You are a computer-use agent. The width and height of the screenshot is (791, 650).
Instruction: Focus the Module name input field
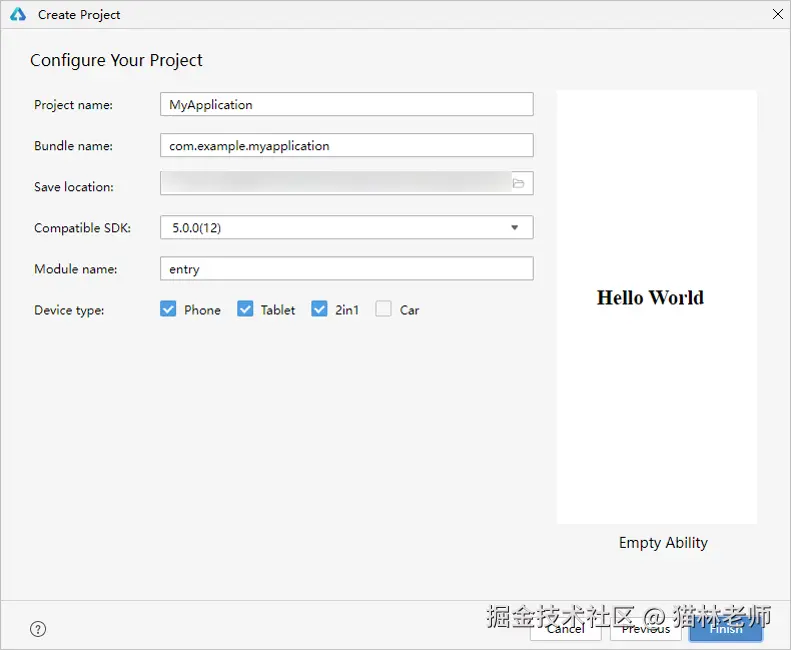pos(347,268)
